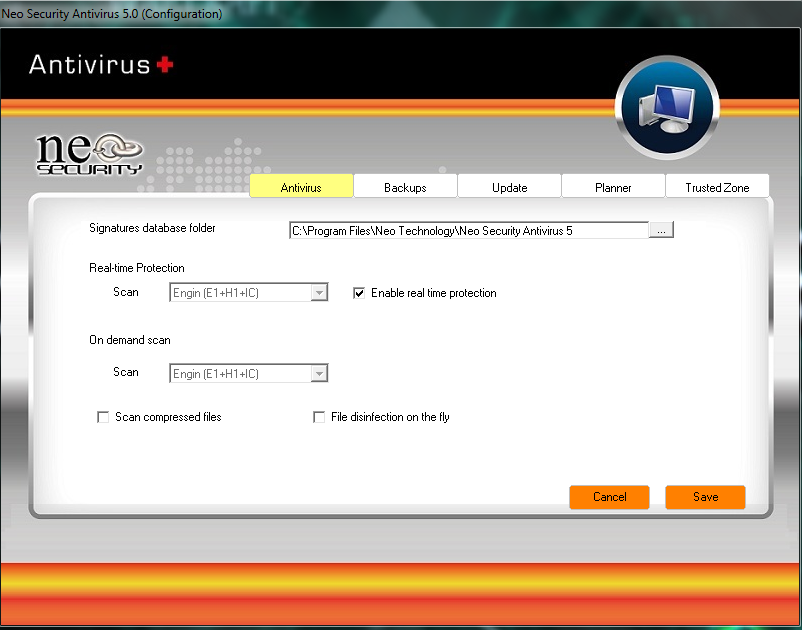
Task: Save the configuration settings
Action: pos(705,497)
